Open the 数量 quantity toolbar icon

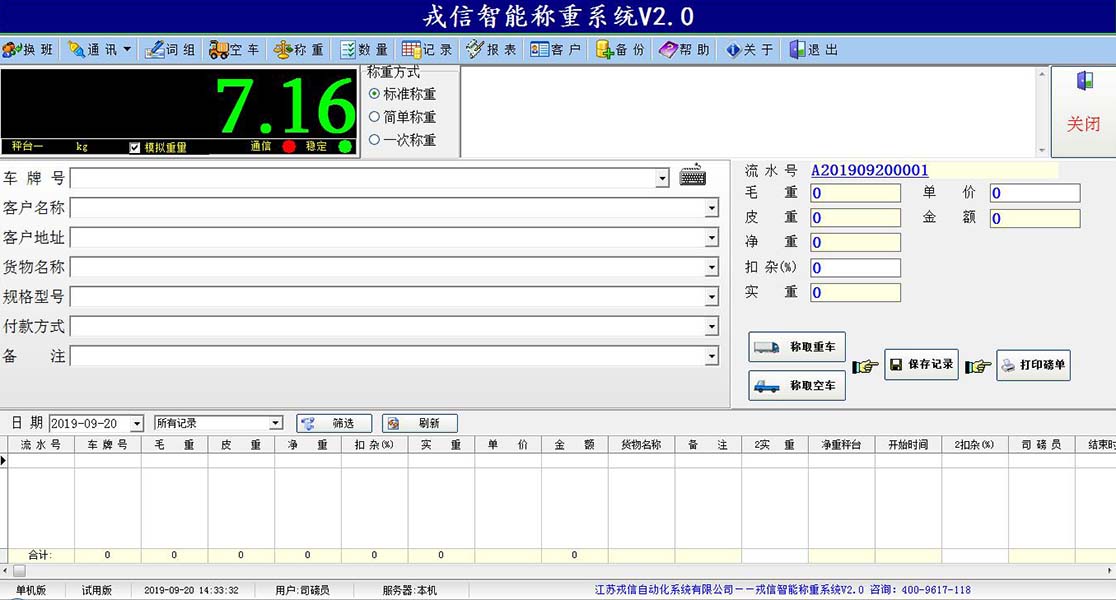coord(347,50)
